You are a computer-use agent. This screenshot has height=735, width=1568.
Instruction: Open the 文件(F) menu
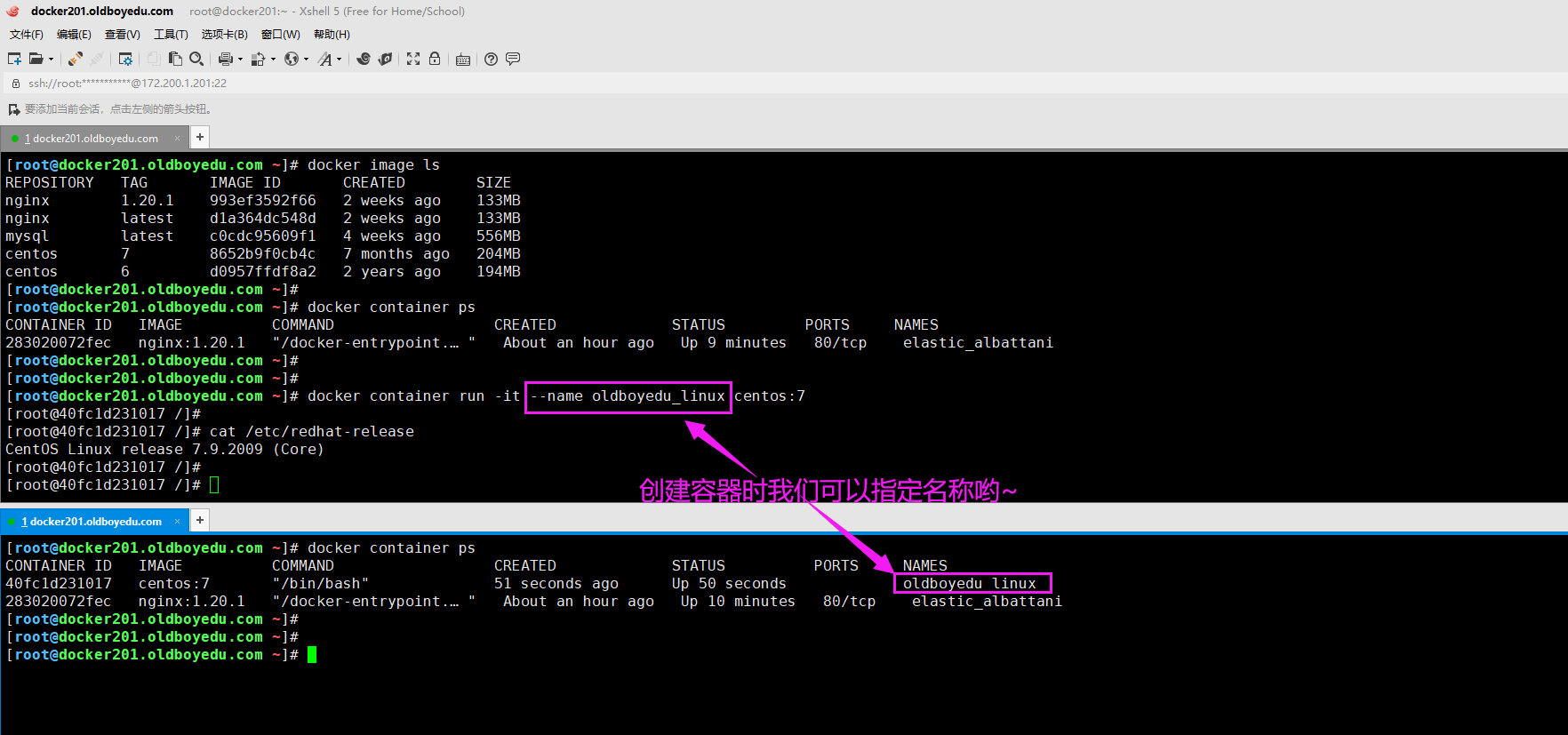[x=26, y=34]
